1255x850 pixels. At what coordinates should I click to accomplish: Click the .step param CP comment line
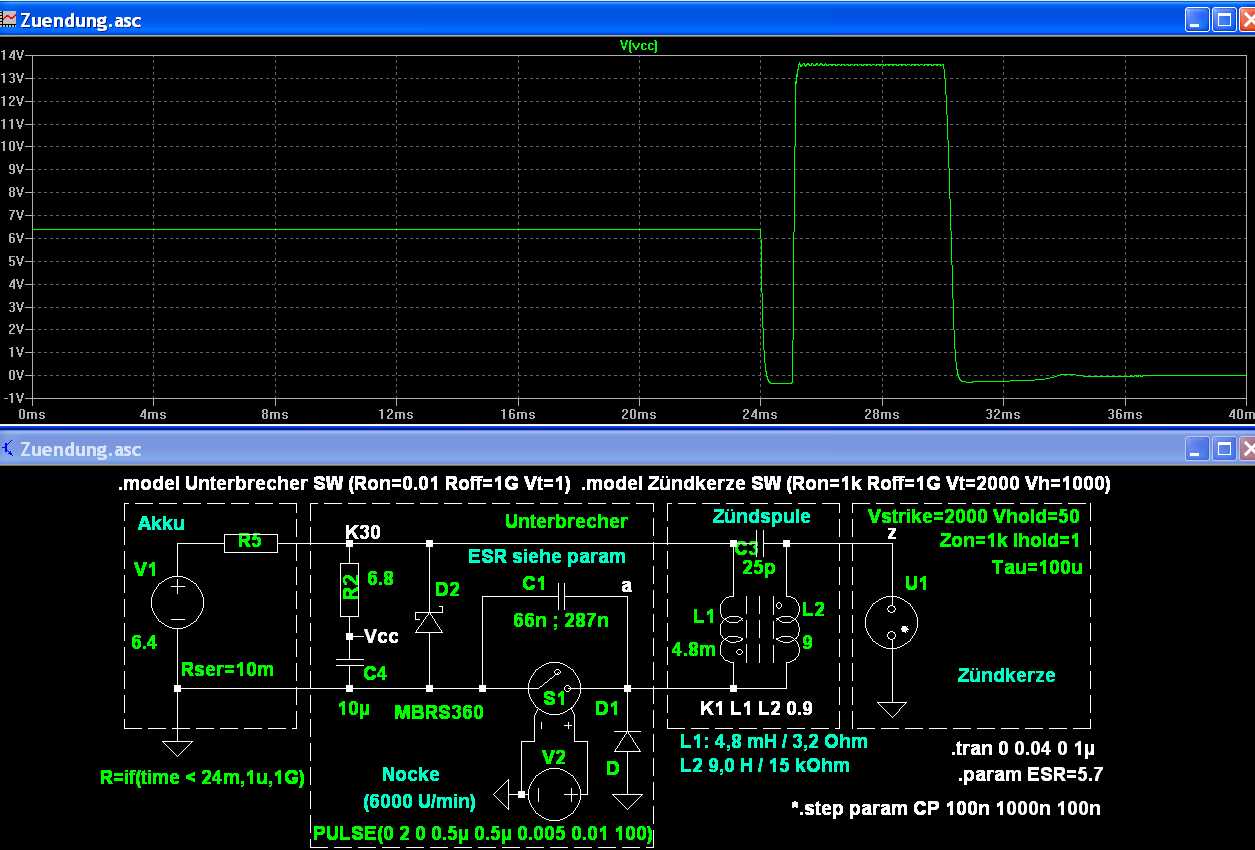(946, 808)
